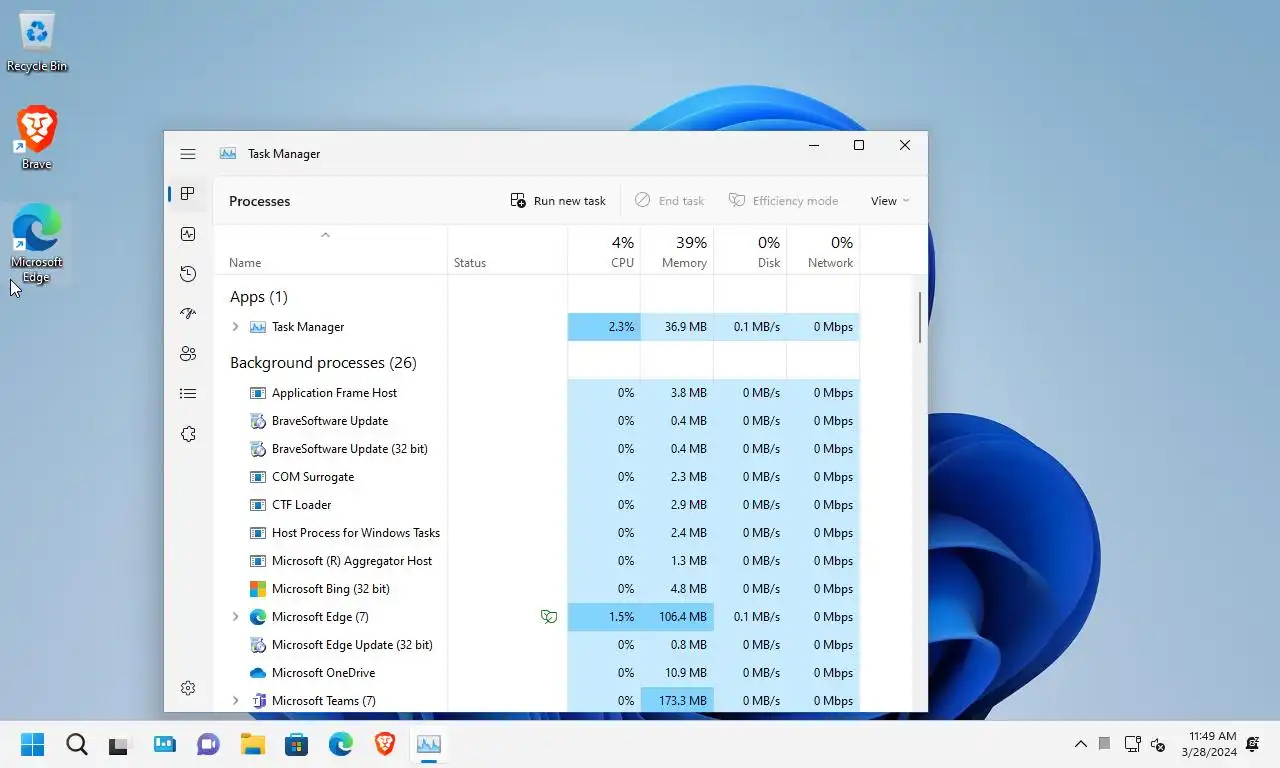Click the 173.3 MB memory cell
Image resolution: width=1280 pixels, height=768 pixels.
point(677,701)
